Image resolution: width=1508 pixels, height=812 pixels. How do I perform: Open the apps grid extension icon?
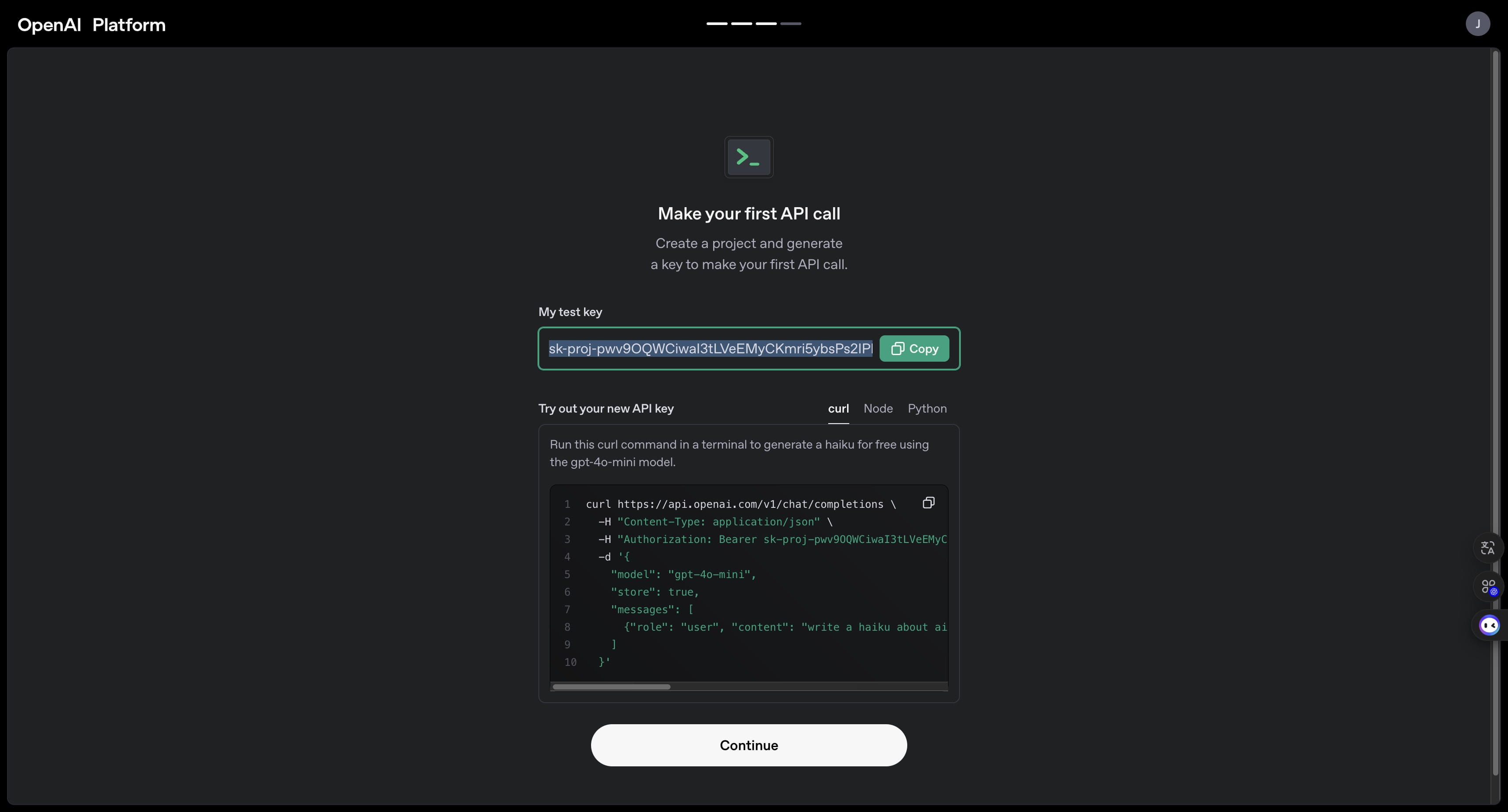(1487, 586)
